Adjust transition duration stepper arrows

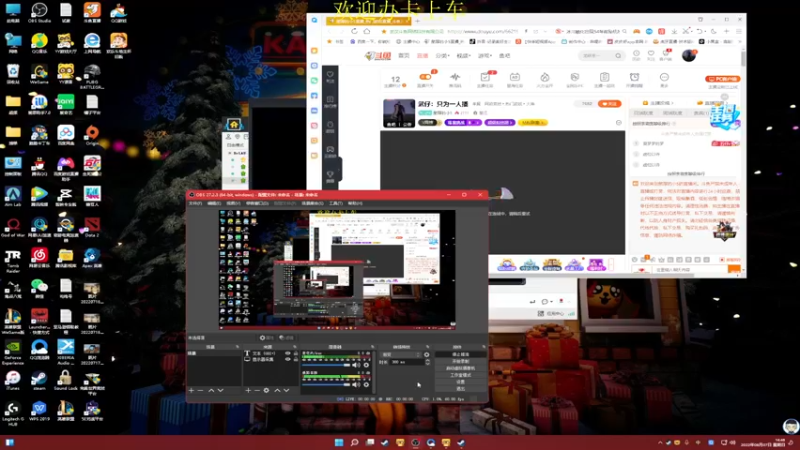click(428, 362)
